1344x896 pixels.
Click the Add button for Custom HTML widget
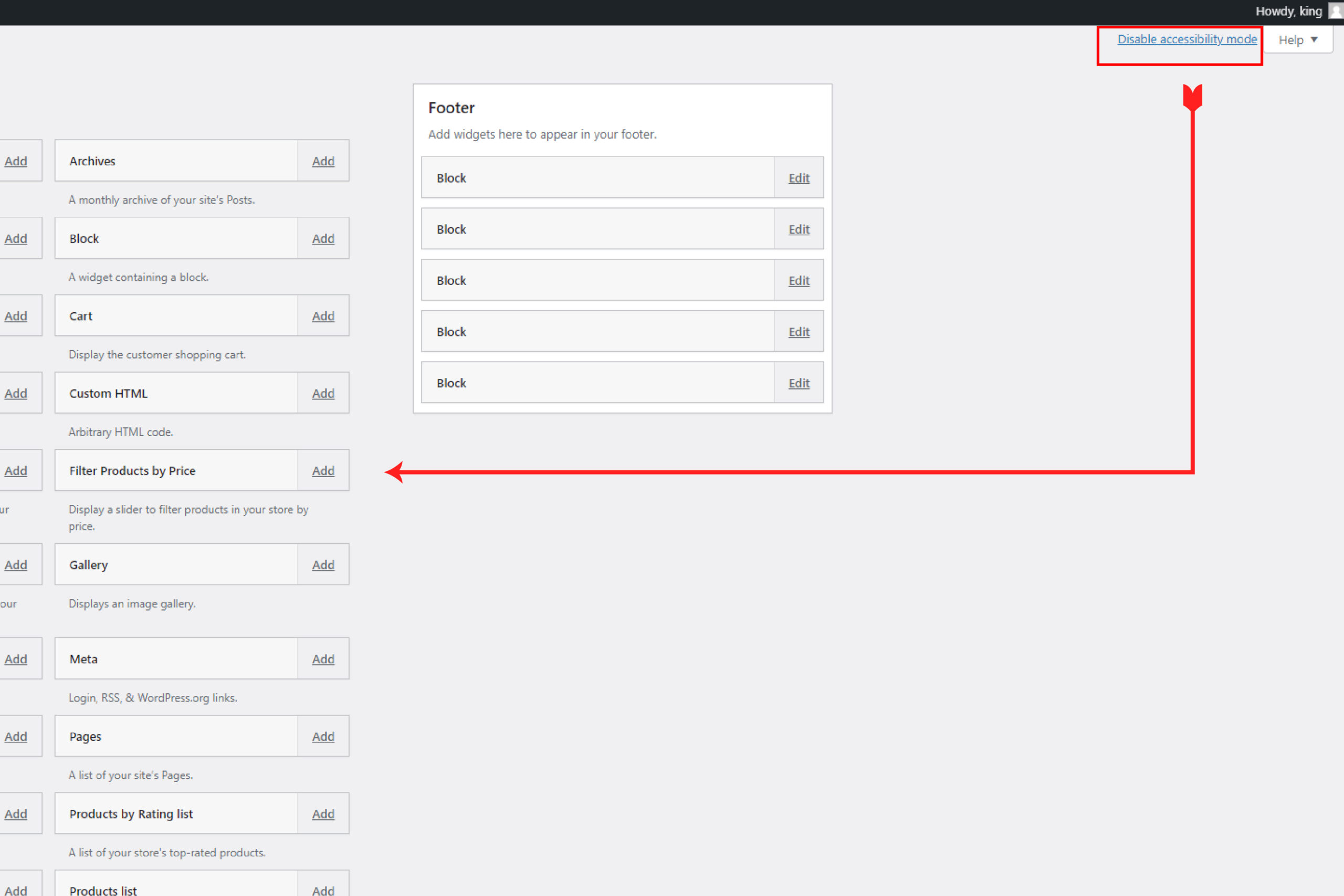(322, 392)
